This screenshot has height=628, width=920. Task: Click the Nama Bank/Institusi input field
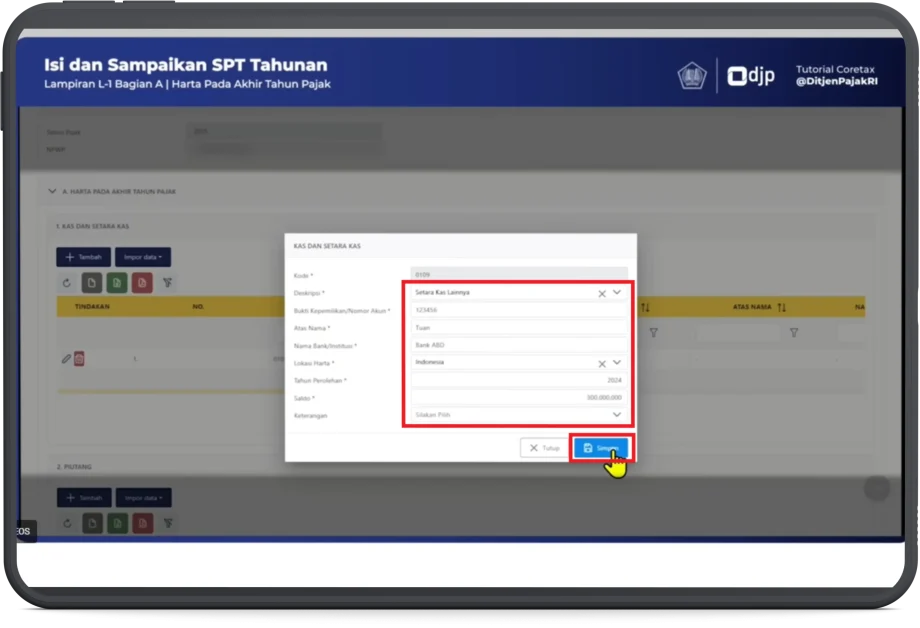[x=519, y=345]
